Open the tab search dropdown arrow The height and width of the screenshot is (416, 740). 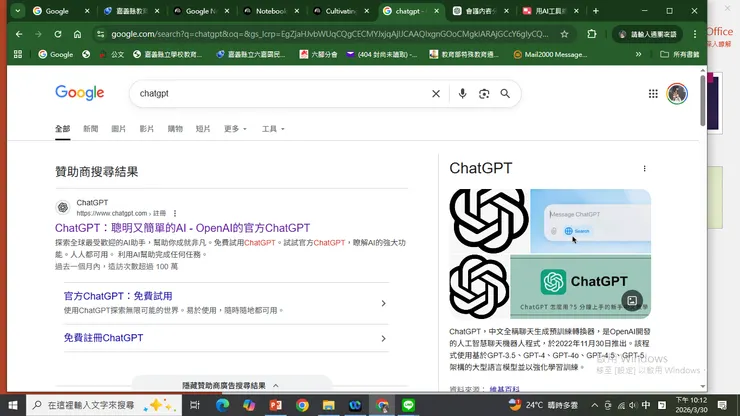[17, 11]
